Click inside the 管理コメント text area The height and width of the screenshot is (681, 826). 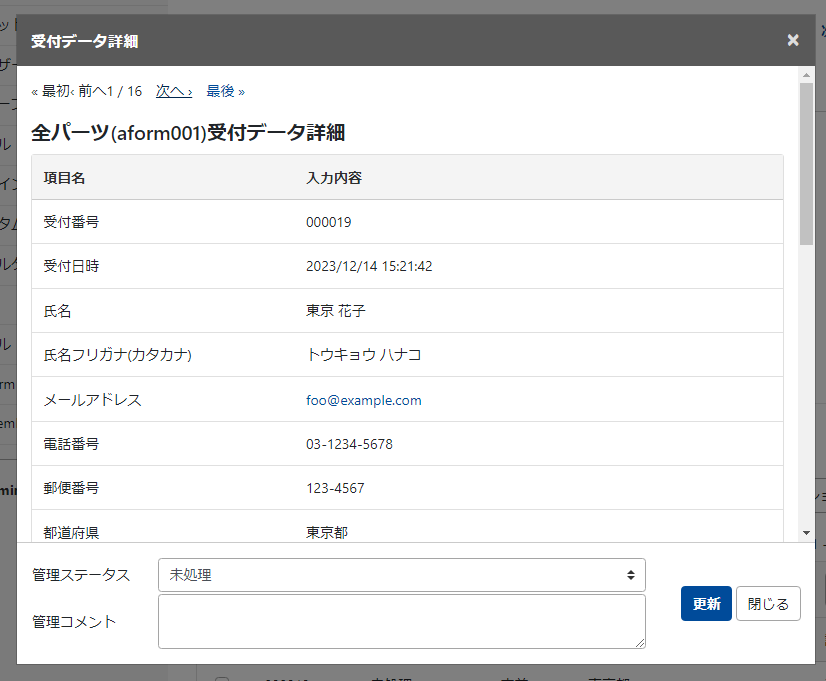(400, 620)
